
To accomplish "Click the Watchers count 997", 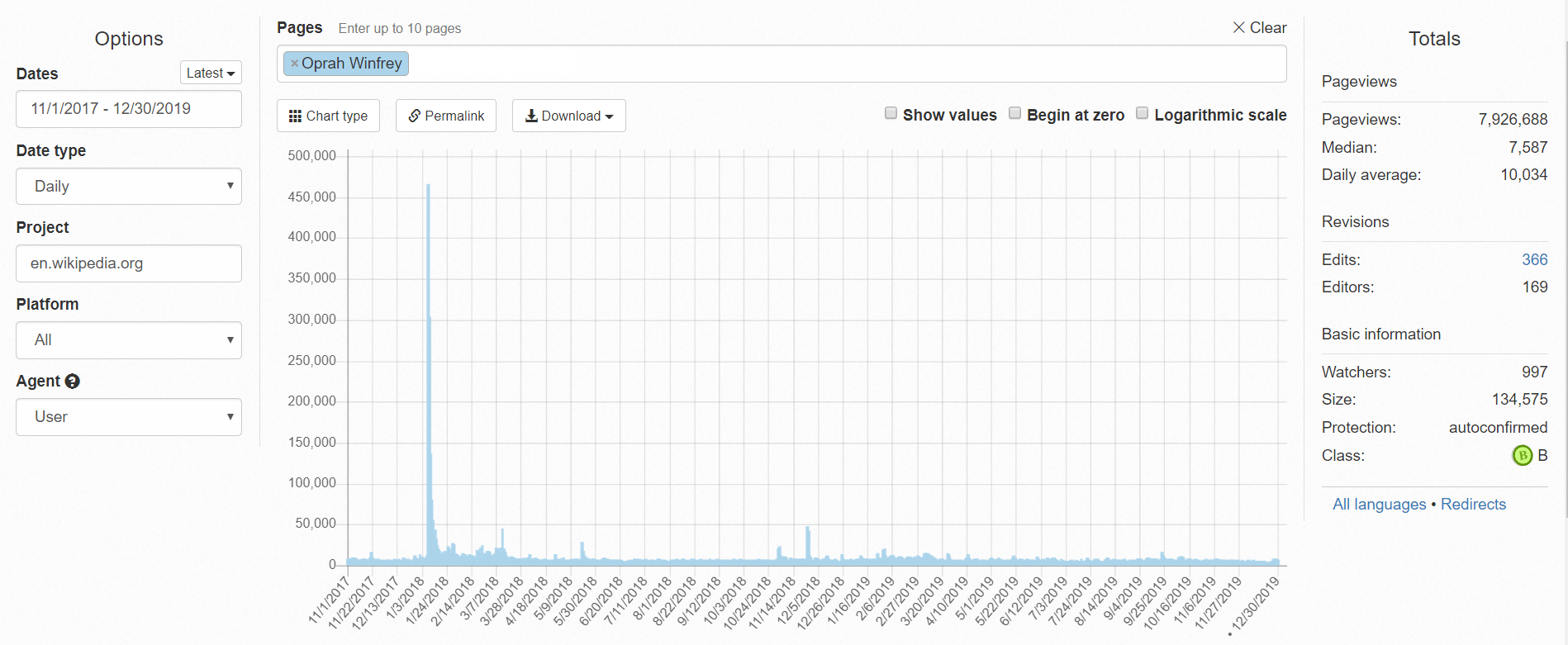I will pos(1535,372).
